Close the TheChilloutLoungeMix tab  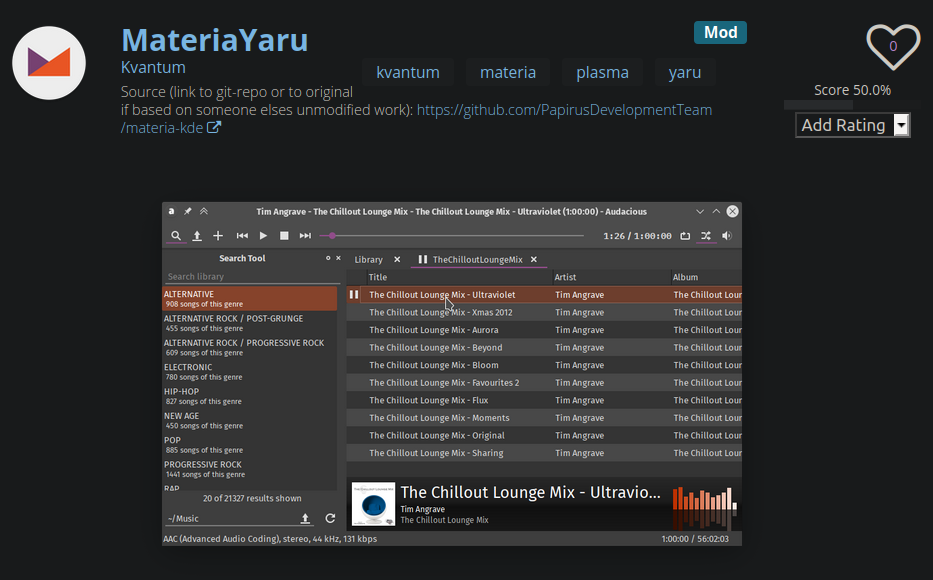coord(534,259)
